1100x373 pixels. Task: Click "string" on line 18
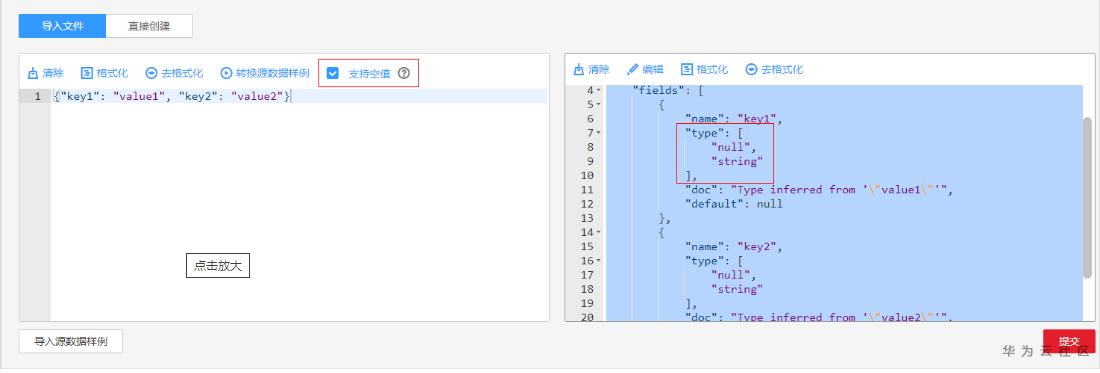click(x=737, y=289)
